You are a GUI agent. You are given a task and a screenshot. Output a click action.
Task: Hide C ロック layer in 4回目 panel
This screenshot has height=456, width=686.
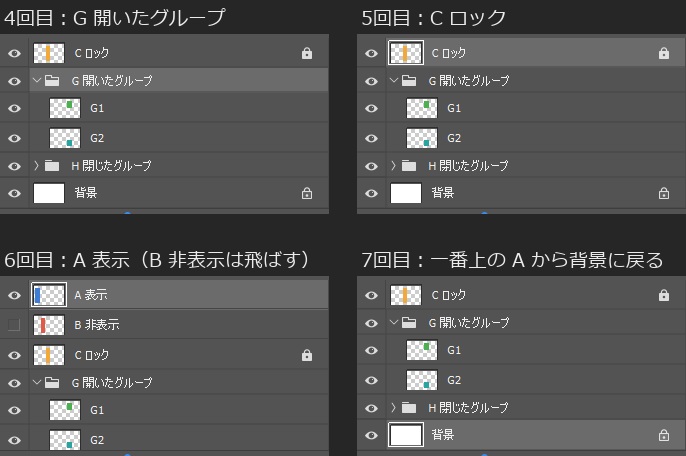click(14, 53)
